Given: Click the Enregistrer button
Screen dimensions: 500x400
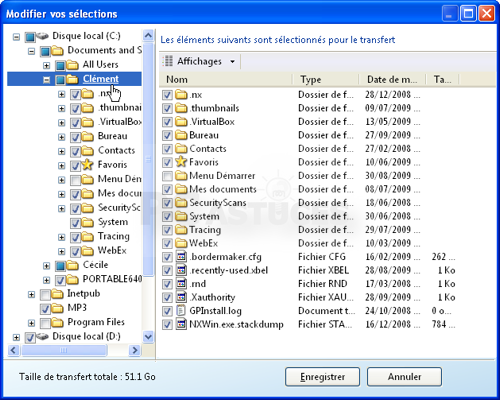Looking at the screenshot, I should [322, 377].
